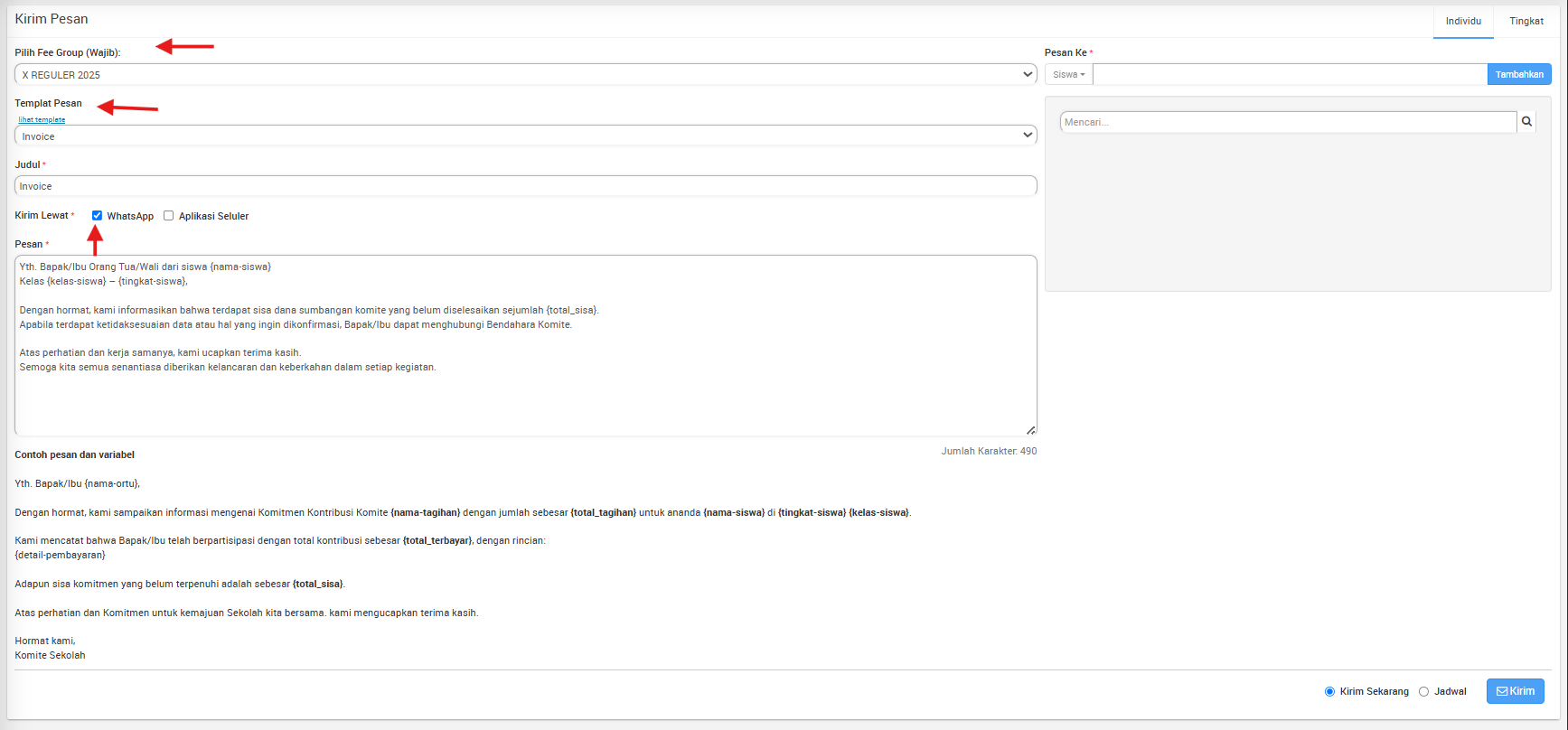Click the Mencari search field
Viewport: 1568px width, 730px height.
(1288, 122)
